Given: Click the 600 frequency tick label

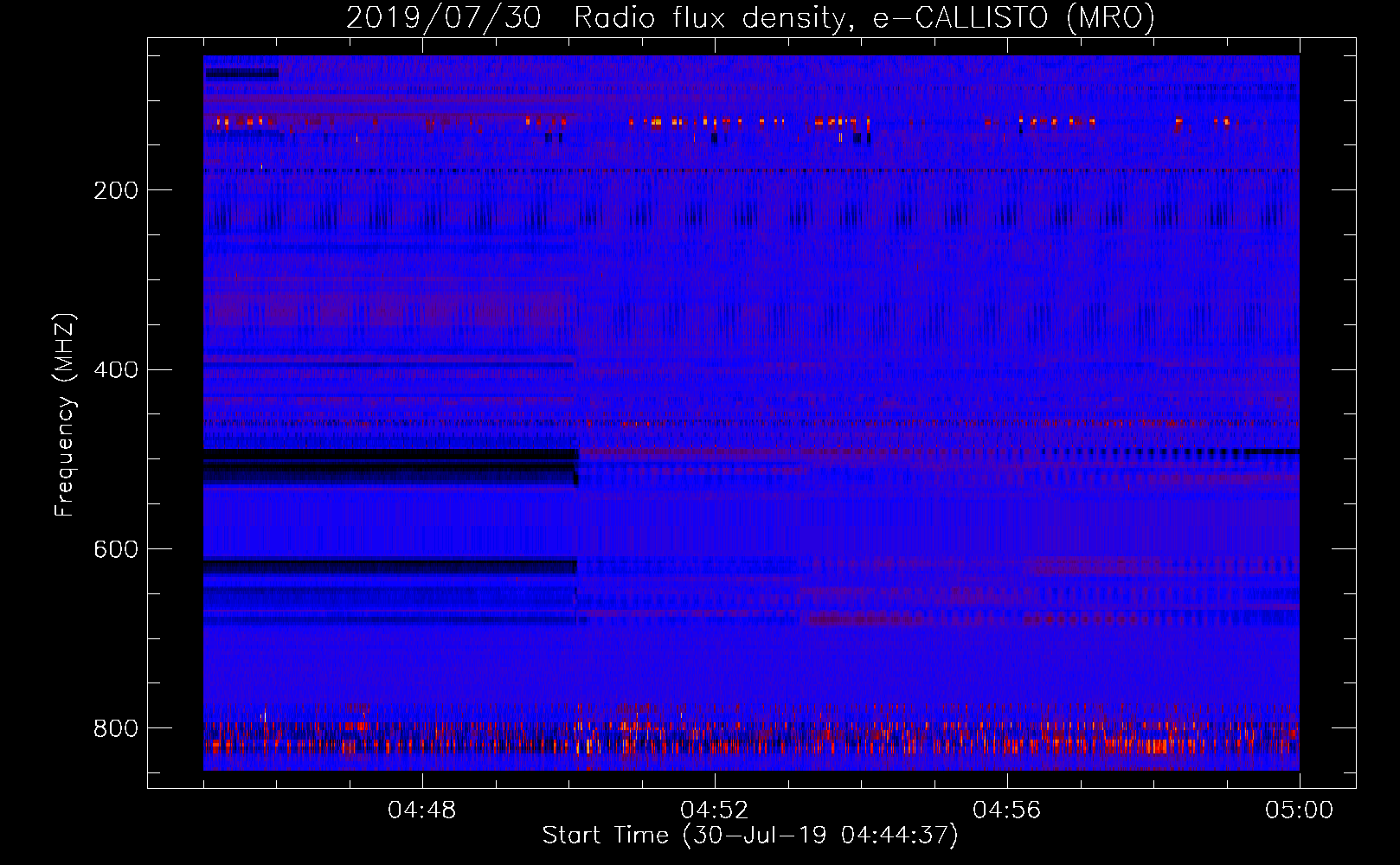Looking at the screenshot, I should click(116, 550).
